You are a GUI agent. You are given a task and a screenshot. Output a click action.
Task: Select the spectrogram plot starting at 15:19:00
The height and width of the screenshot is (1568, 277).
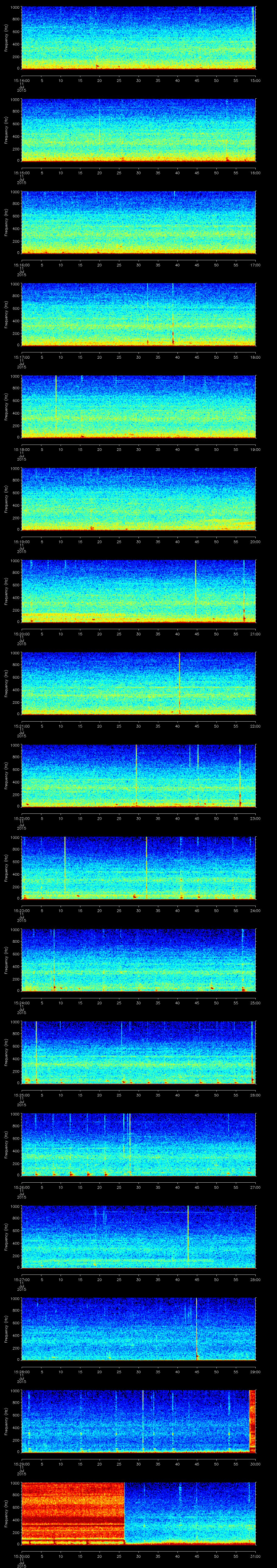point(138,499)
